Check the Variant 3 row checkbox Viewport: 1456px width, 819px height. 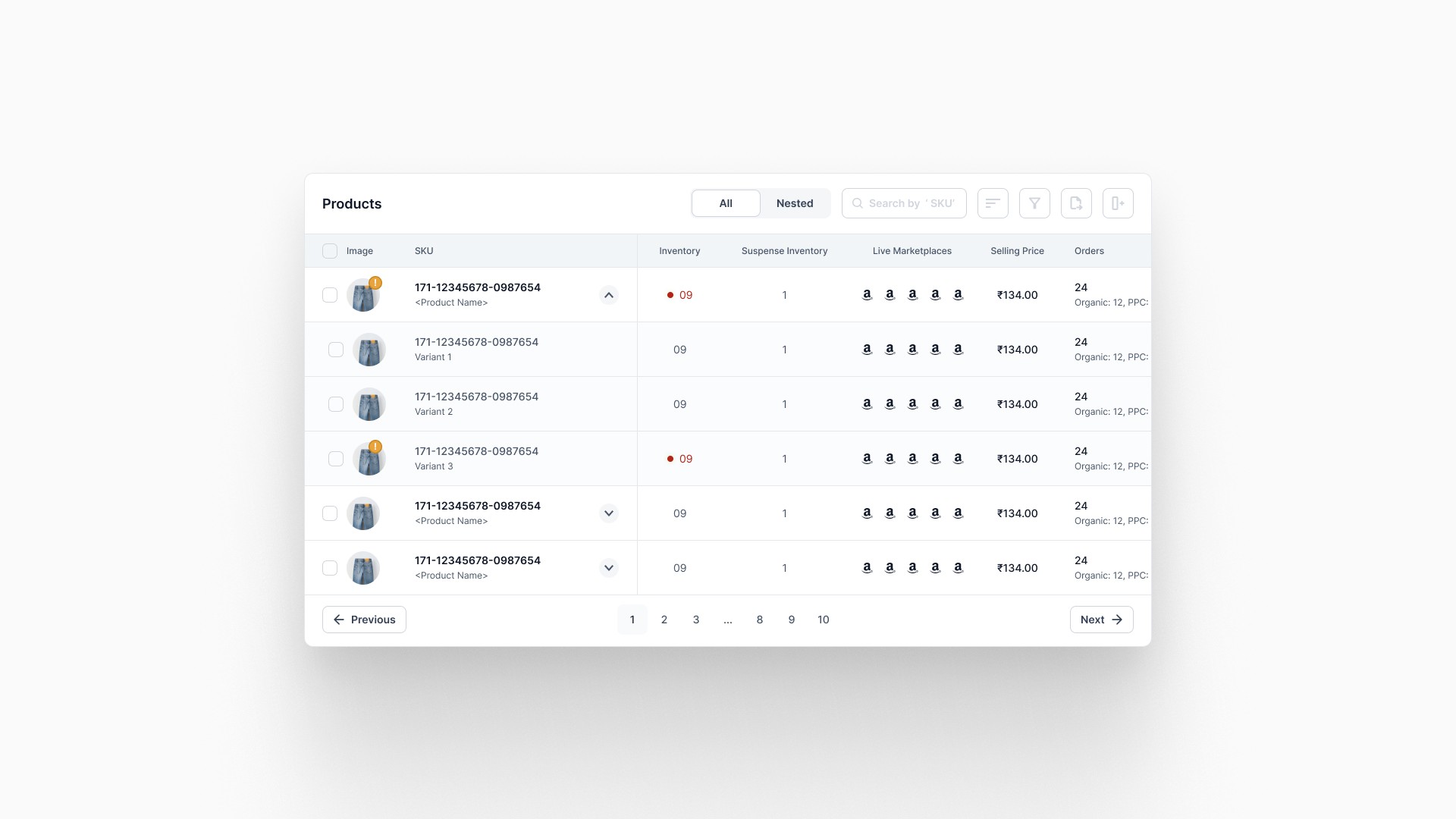pyautogui.click(x=336, y=459)
